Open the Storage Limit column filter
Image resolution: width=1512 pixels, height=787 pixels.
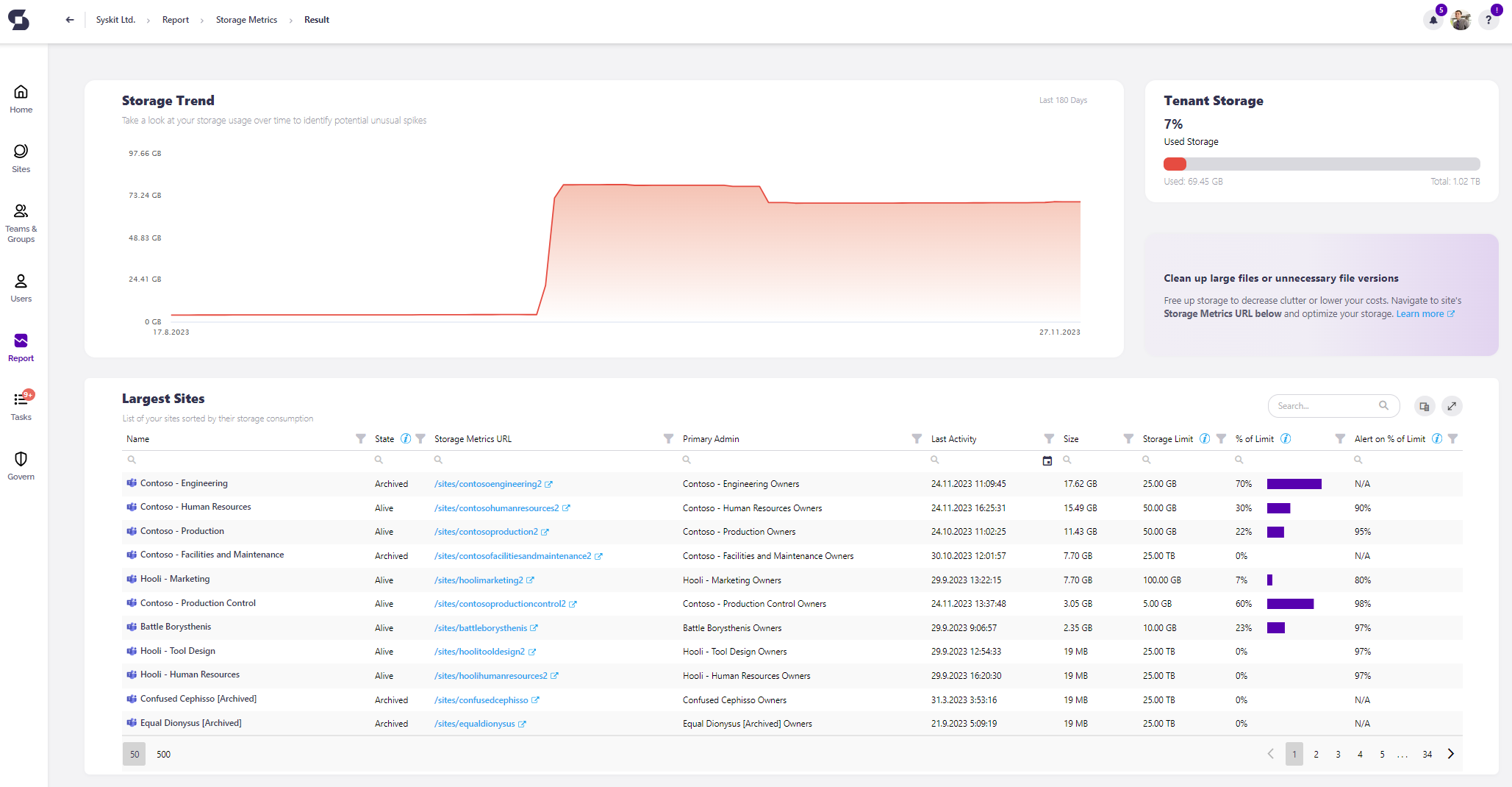point(1221,439)
